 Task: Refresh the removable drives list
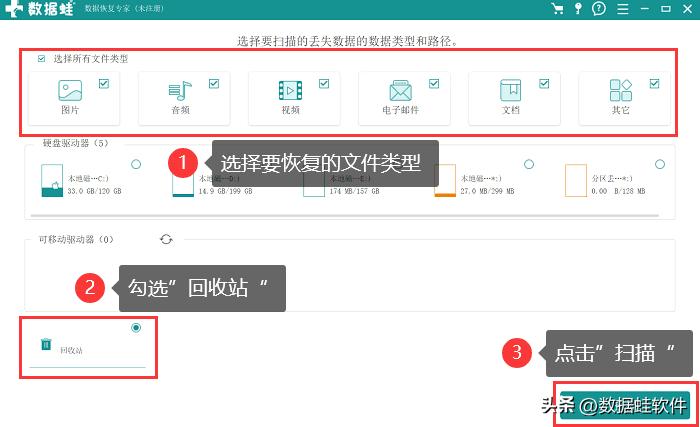(x=166, y=239)
